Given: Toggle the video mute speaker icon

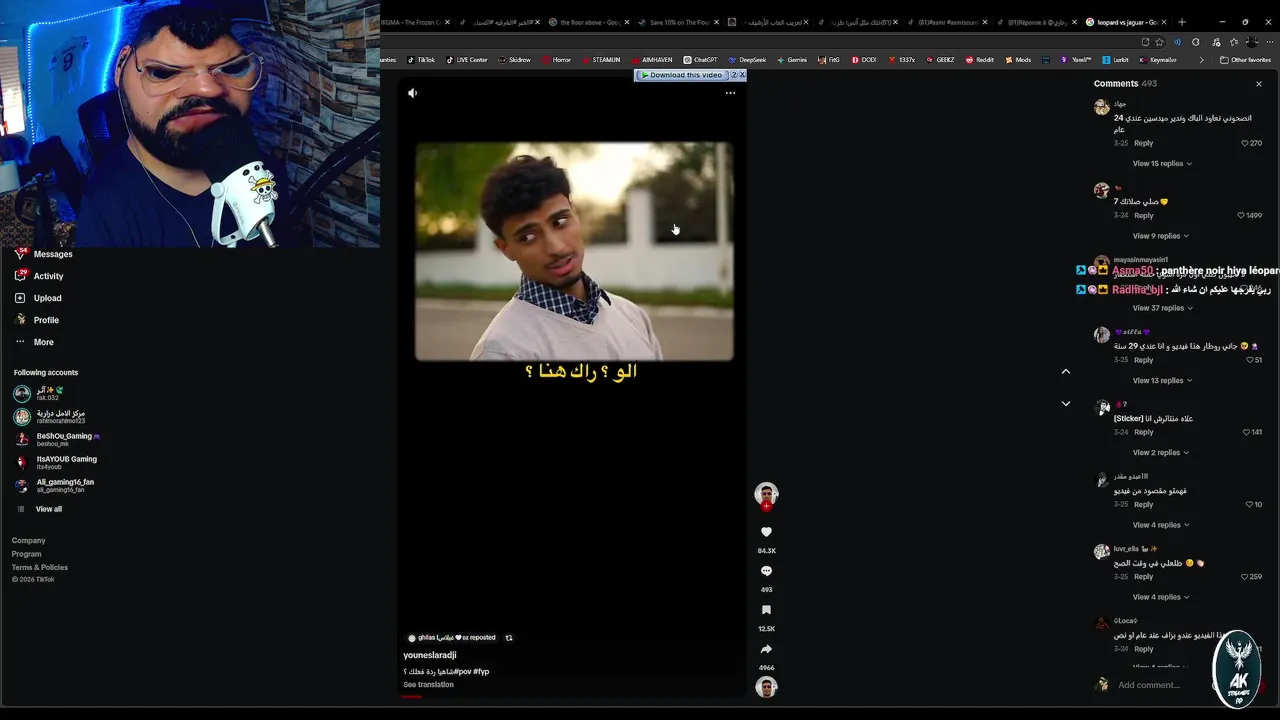Looking at the screenshot, I should 412,93.
